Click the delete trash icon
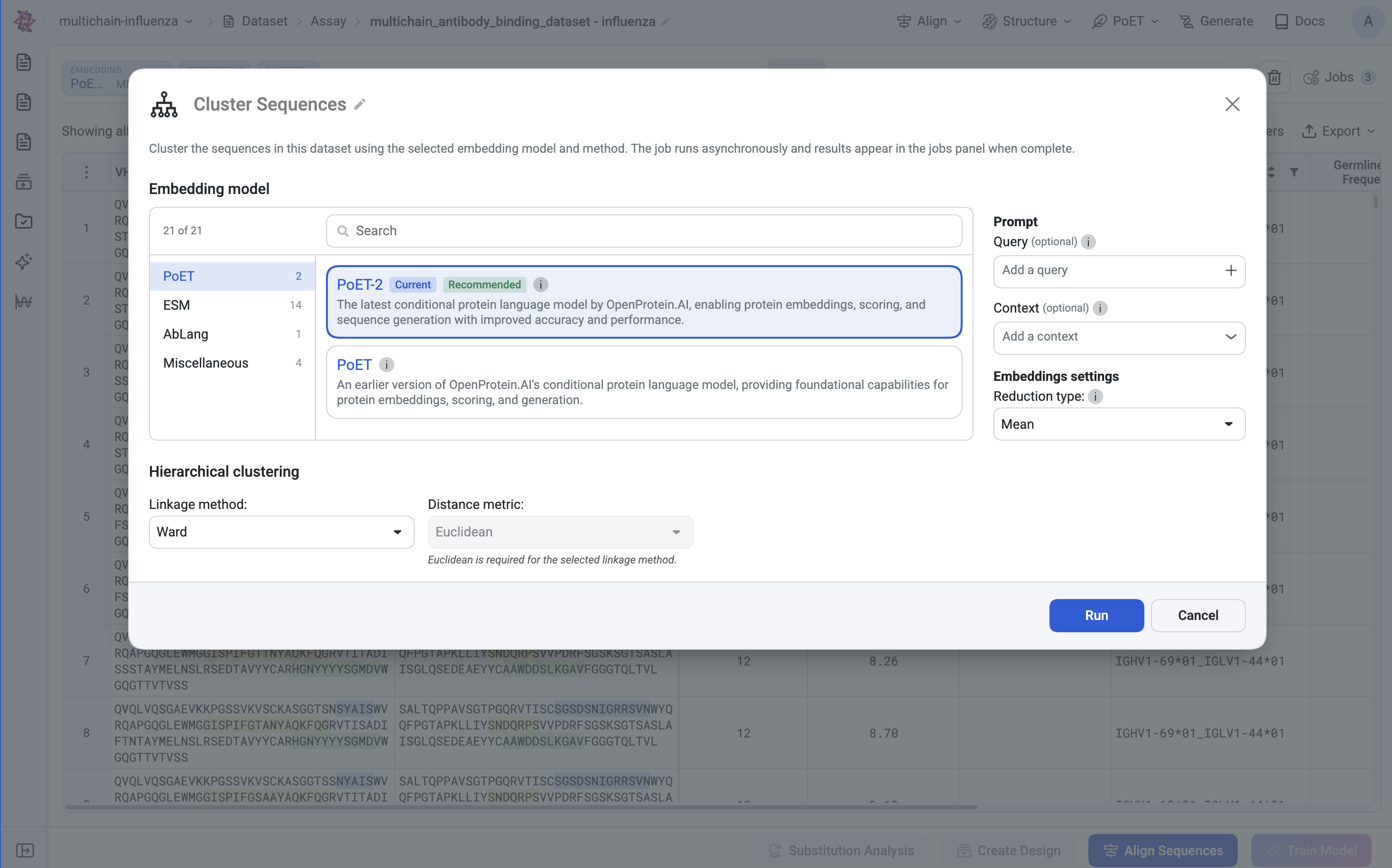The width and height of the screenshot is (1392, 868). pos(1274,77)
